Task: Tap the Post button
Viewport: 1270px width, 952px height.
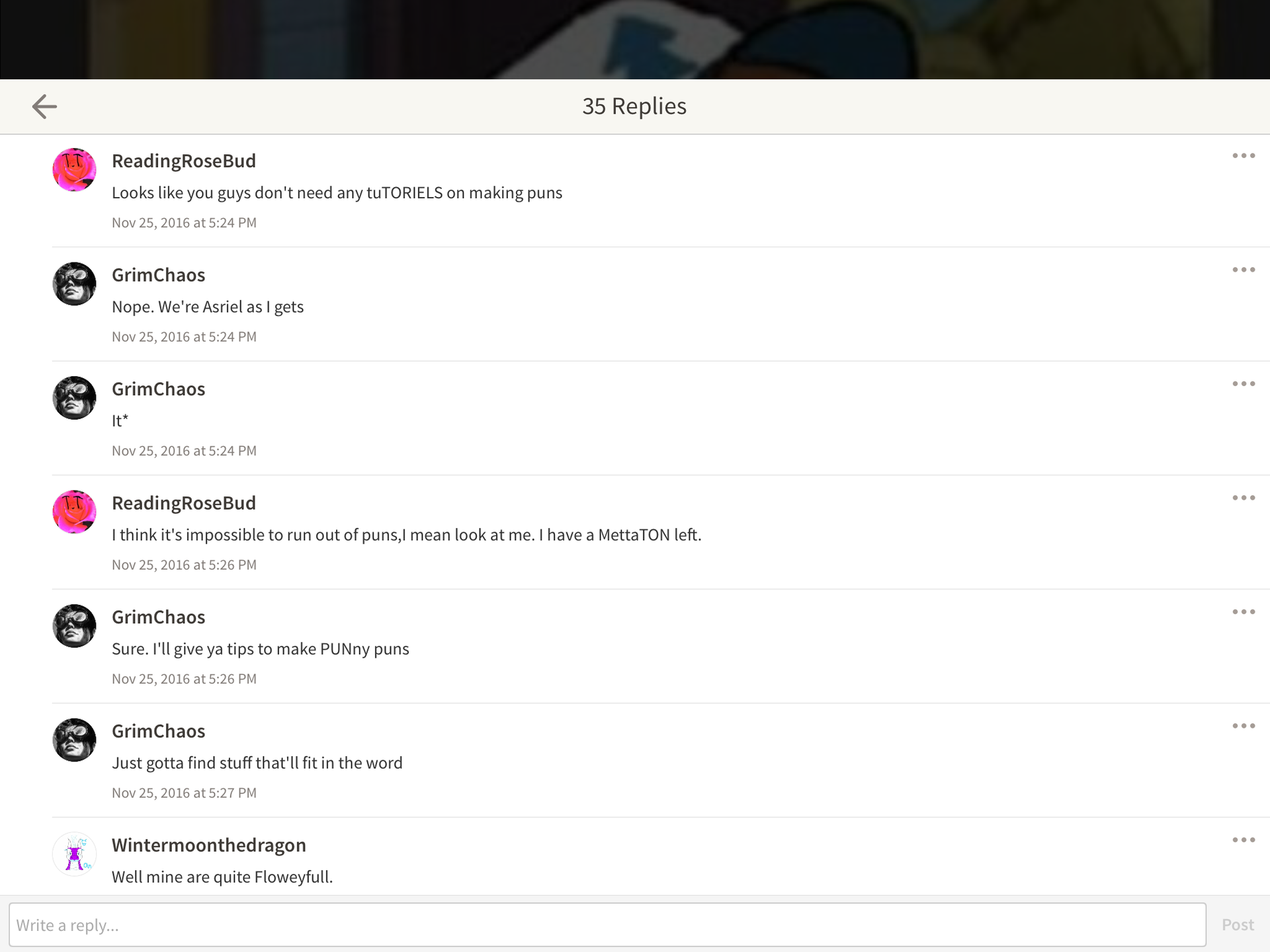Action: pos(1238,925)
